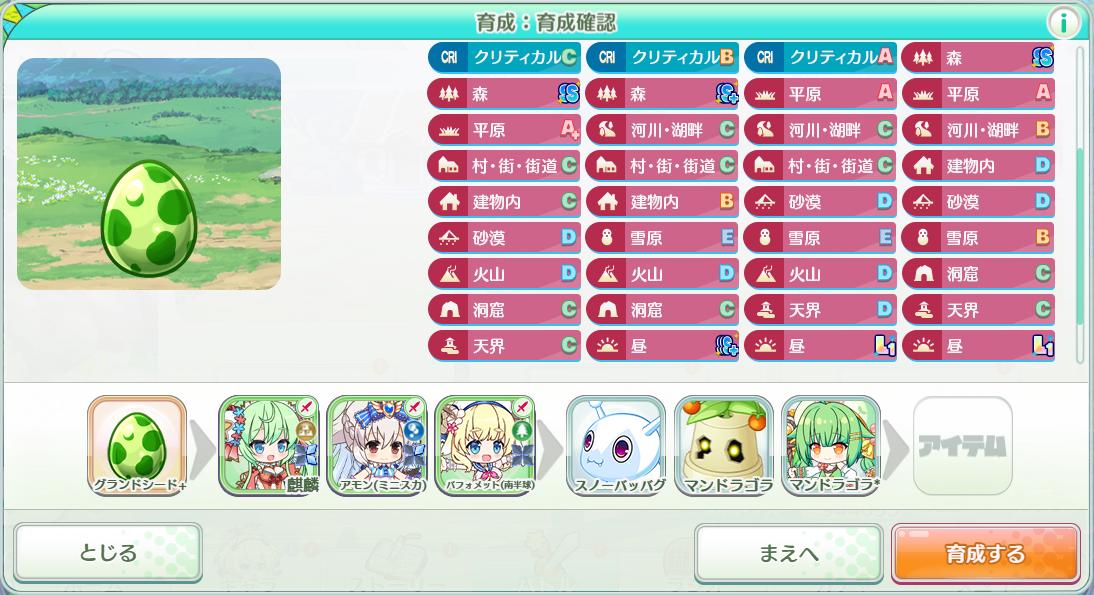The width and height of the screenshot is (1094, 595).
Task: Select the スノーバッグ monster icon
Action: point(617,446)
